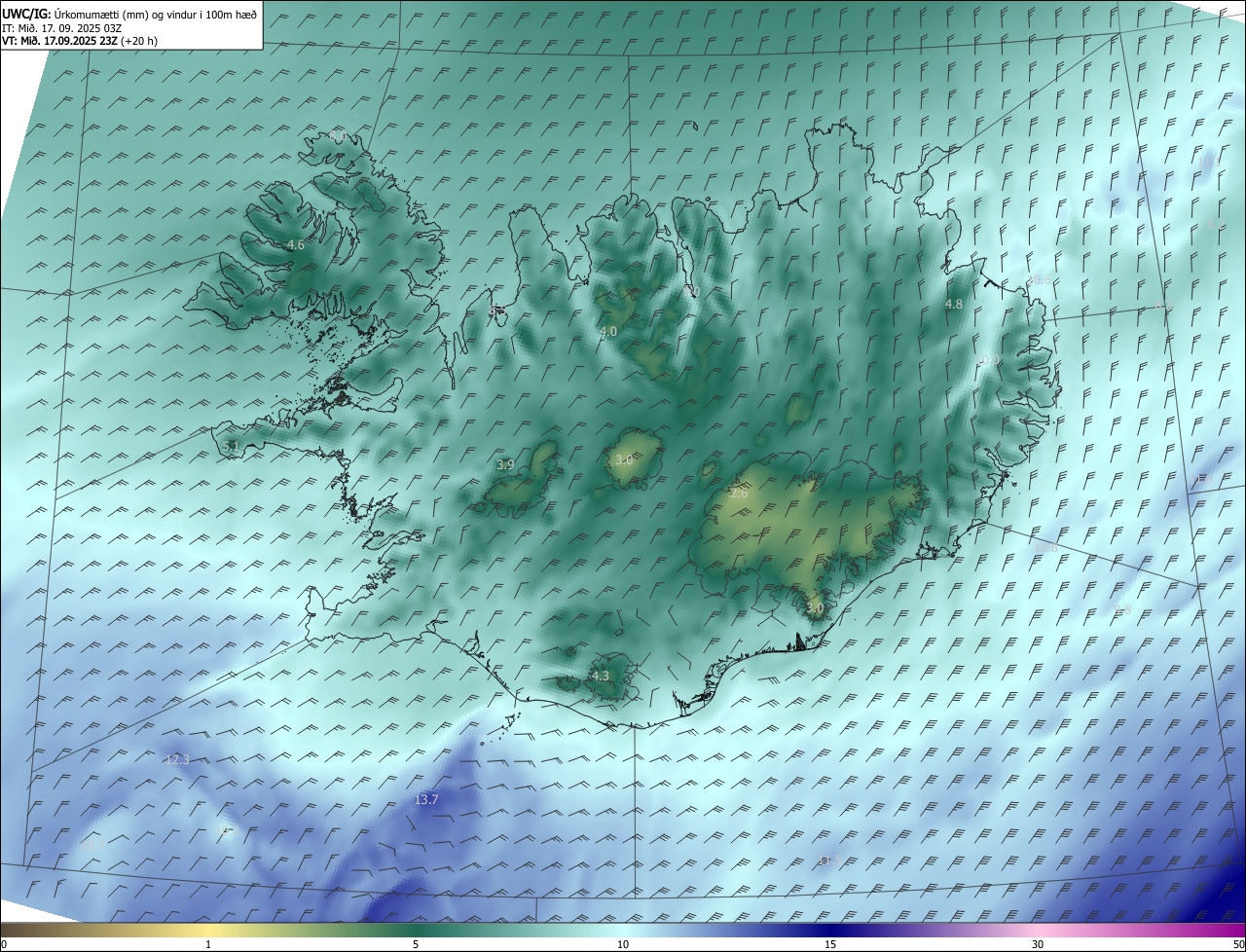Click the 4.0 value in north Iceland
The height and width of the screenshot is (952, 1246).
pos(608,332)
